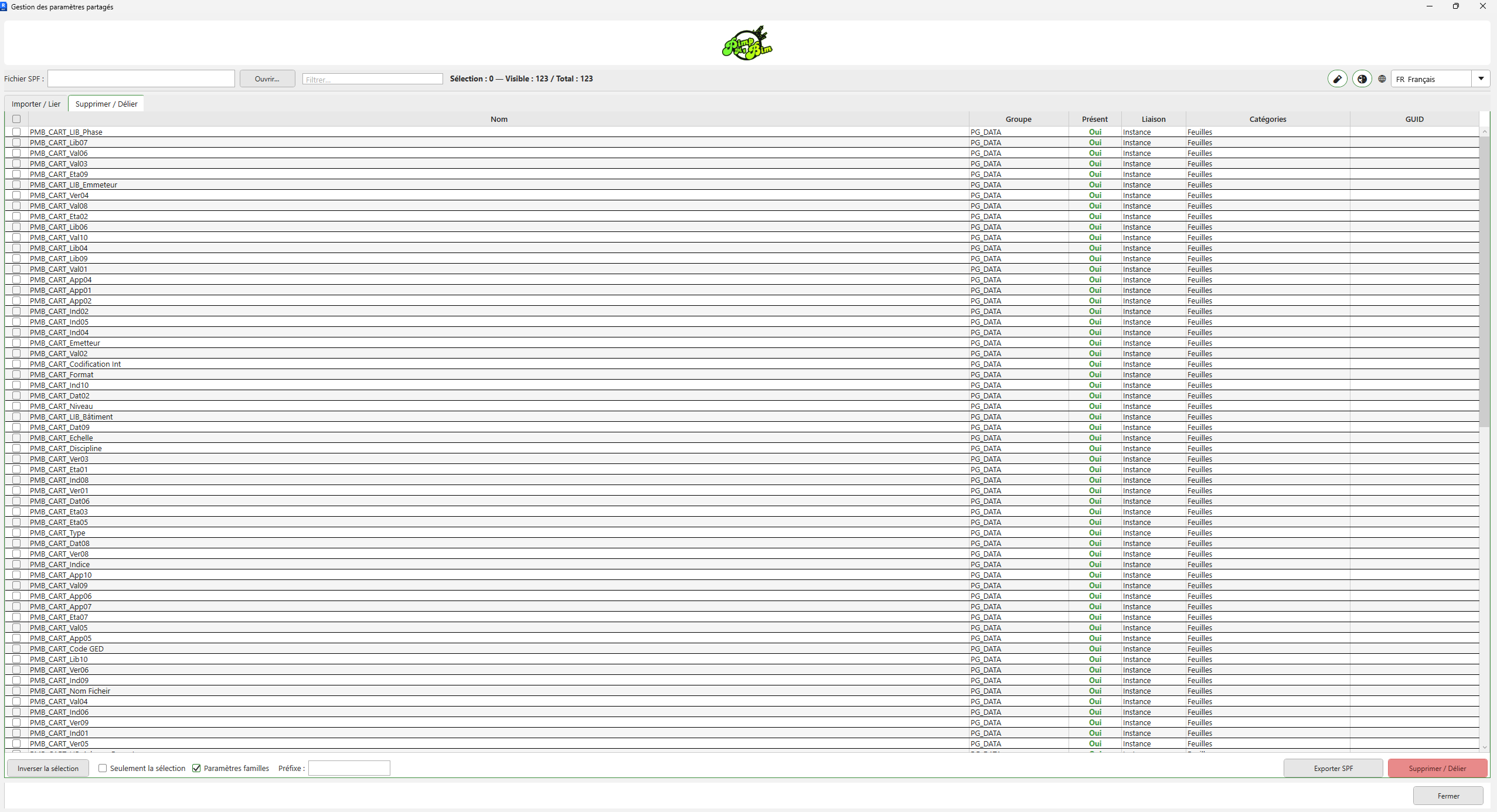The image size is (1497, 812).
Task: Select the PMB_CART_Nom Ficheir row name
Action: click(70, 691)
